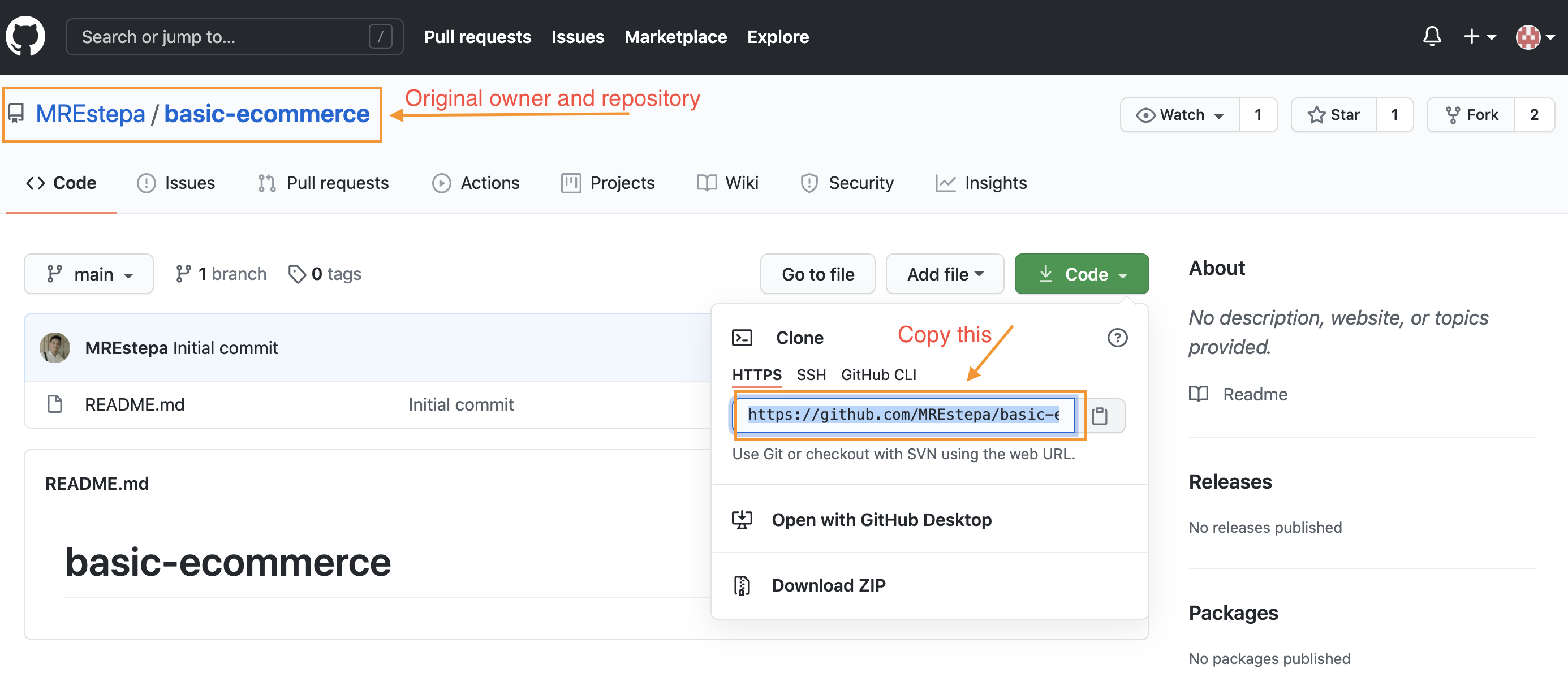Click No releases published text

point(1265,527)
